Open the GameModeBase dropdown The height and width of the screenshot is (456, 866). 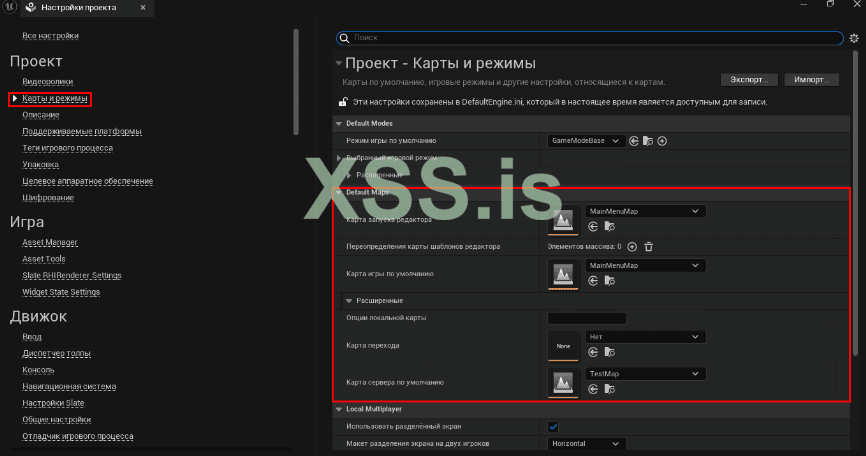[586, 141]
